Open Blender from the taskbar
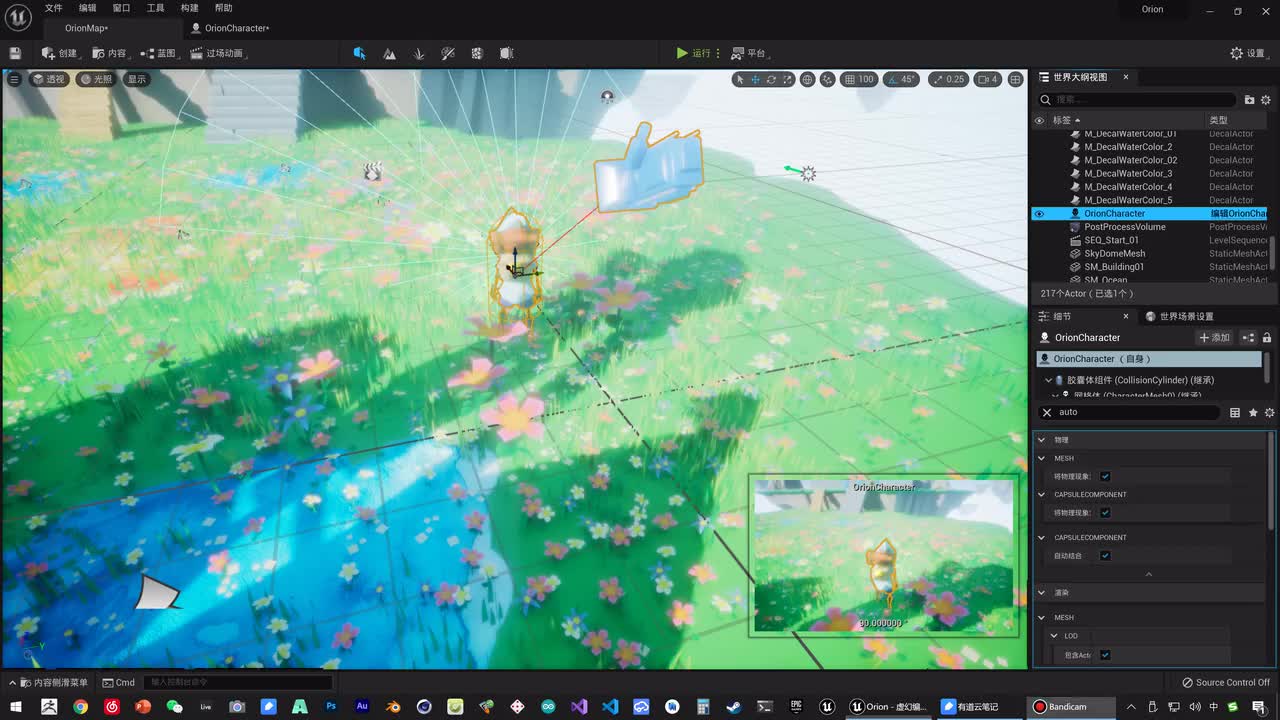 click(394, 706)
